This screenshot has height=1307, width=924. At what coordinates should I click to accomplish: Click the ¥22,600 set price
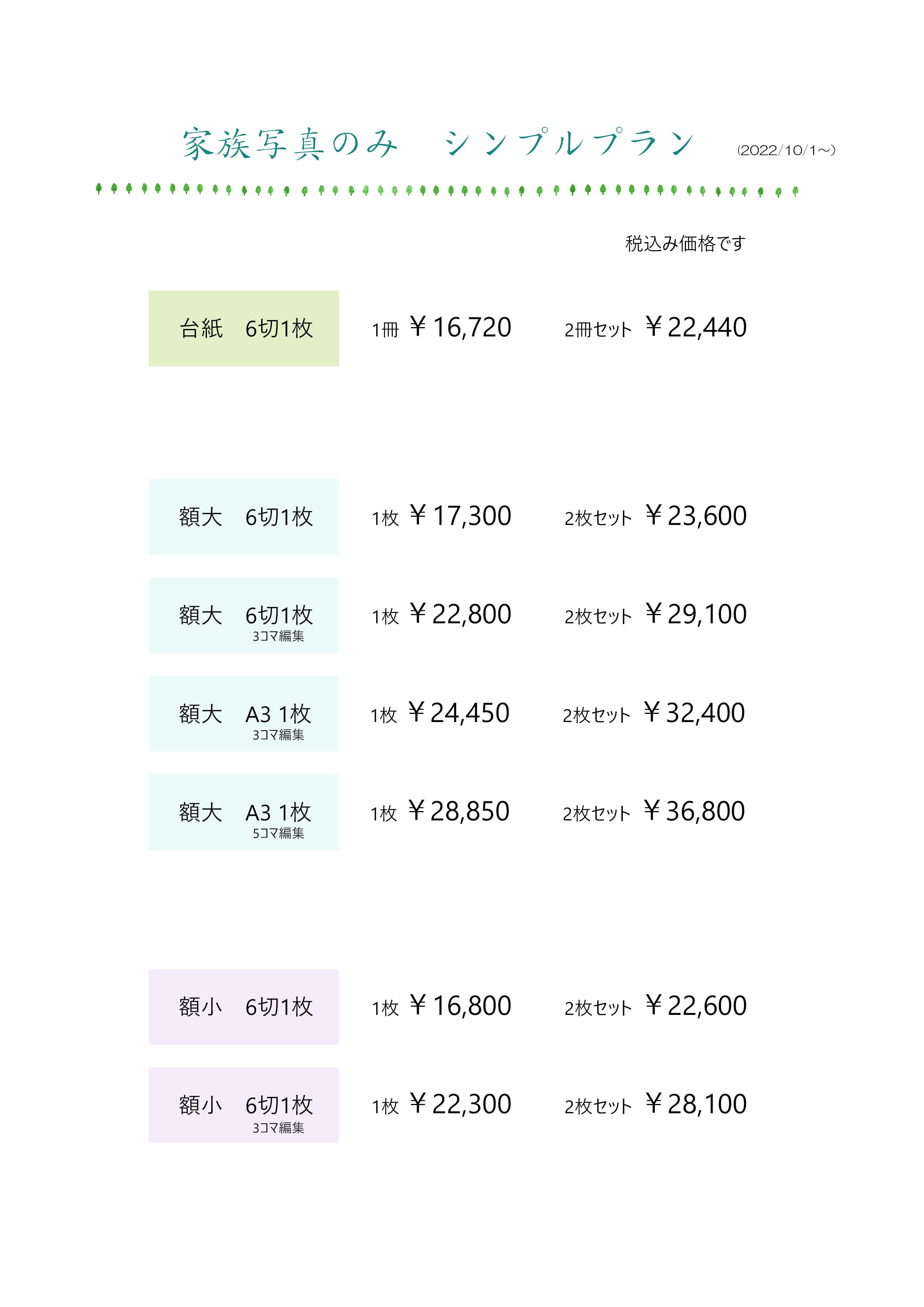pyautogui.click(x=696, y=1006)
